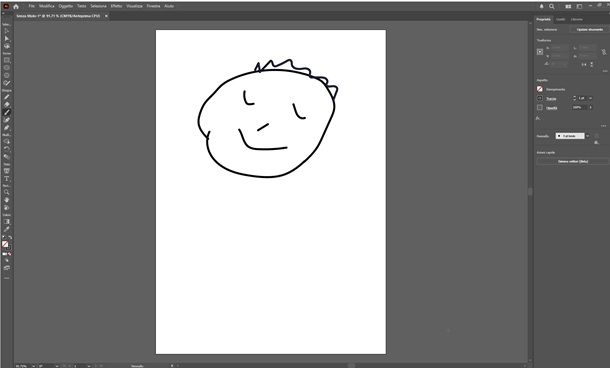Click the Opacità label link

click(x=552, y=108)
